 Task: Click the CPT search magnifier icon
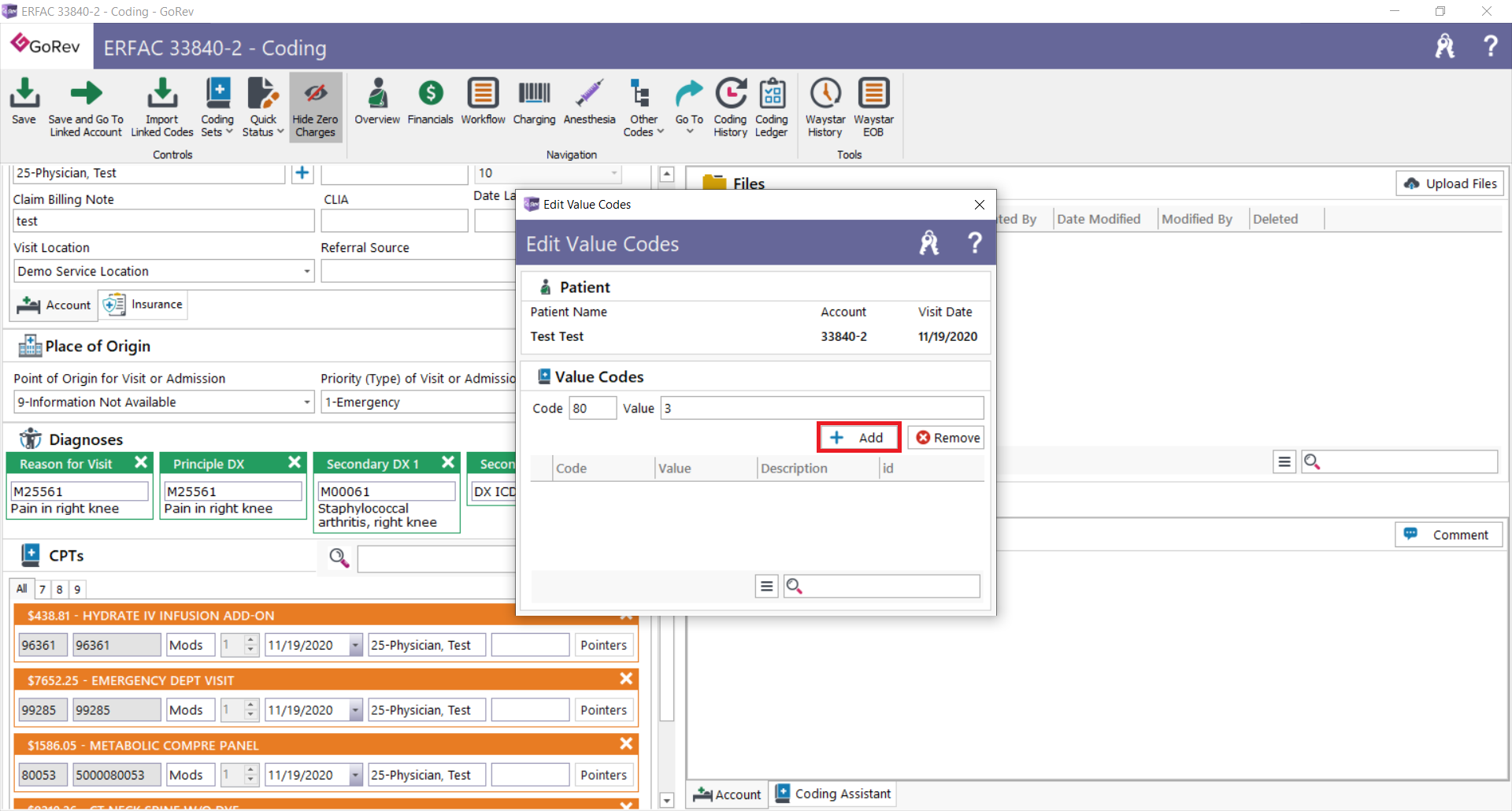coord(339,558)
